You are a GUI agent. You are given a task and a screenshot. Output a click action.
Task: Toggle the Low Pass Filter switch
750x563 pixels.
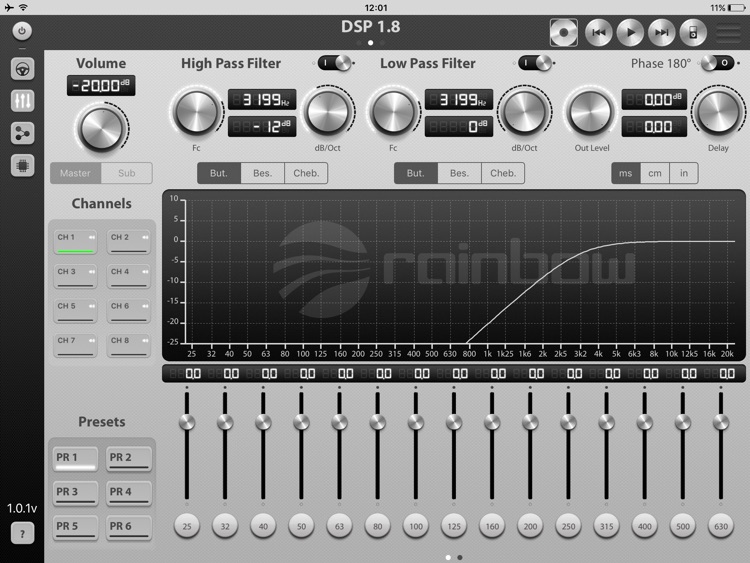pyautogui.click(x=535, y=63)
